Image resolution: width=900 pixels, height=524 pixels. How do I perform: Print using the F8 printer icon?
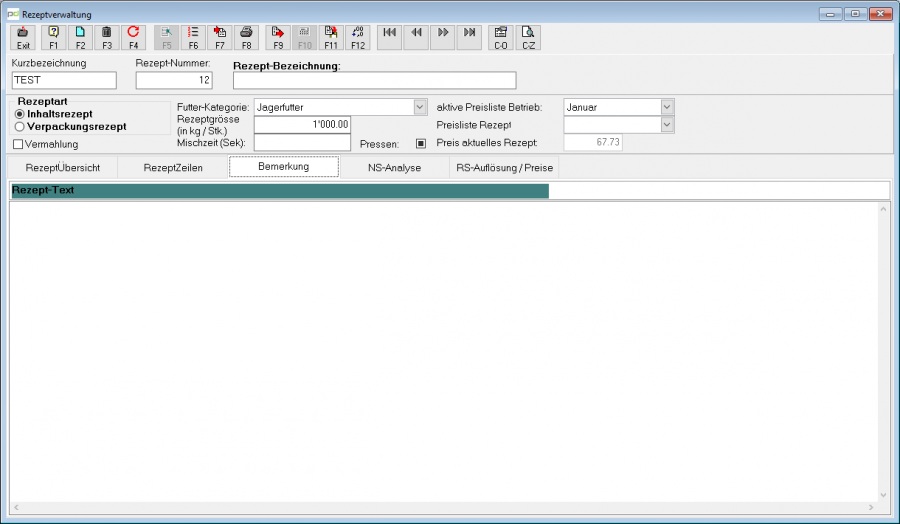click(x=246, y=38)
